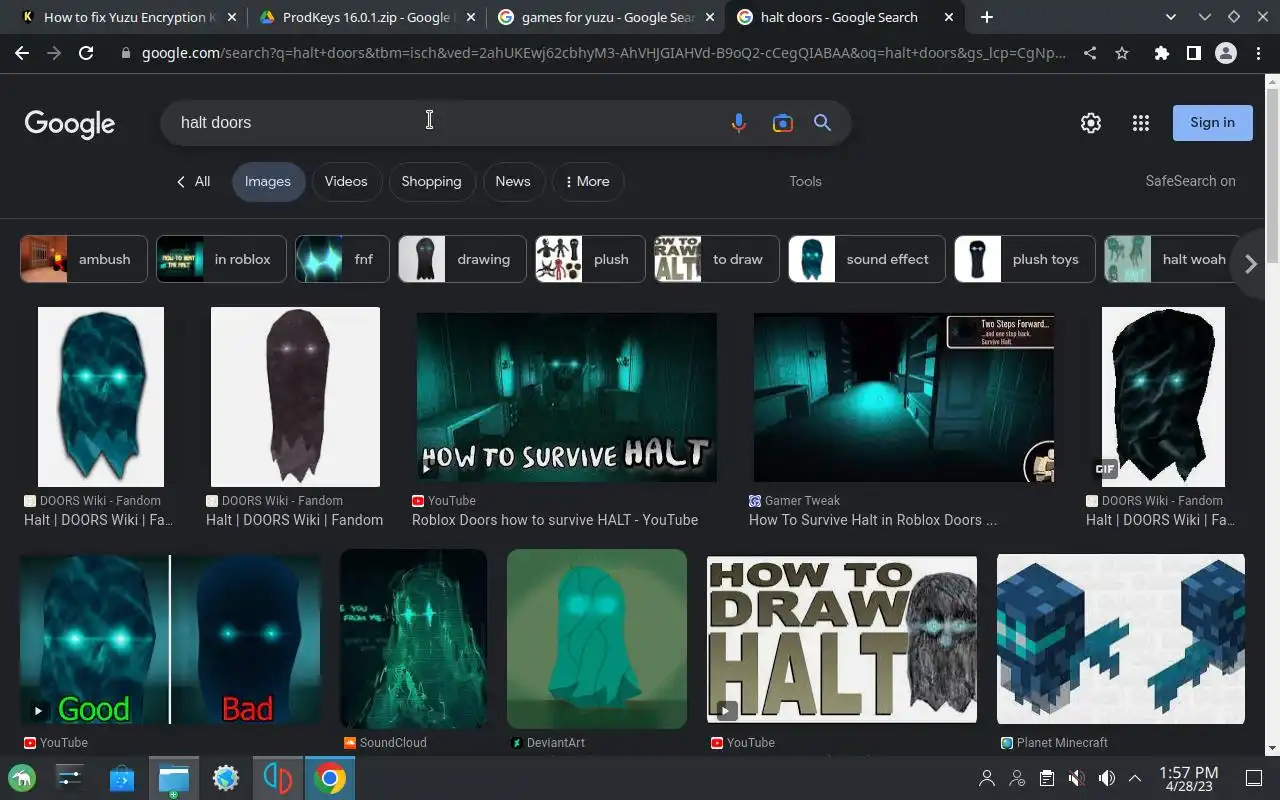Expand the hidden system tray icons
Viewport: 1280px width, 800px height.
pyautogui.click(x=1135, y=778)
